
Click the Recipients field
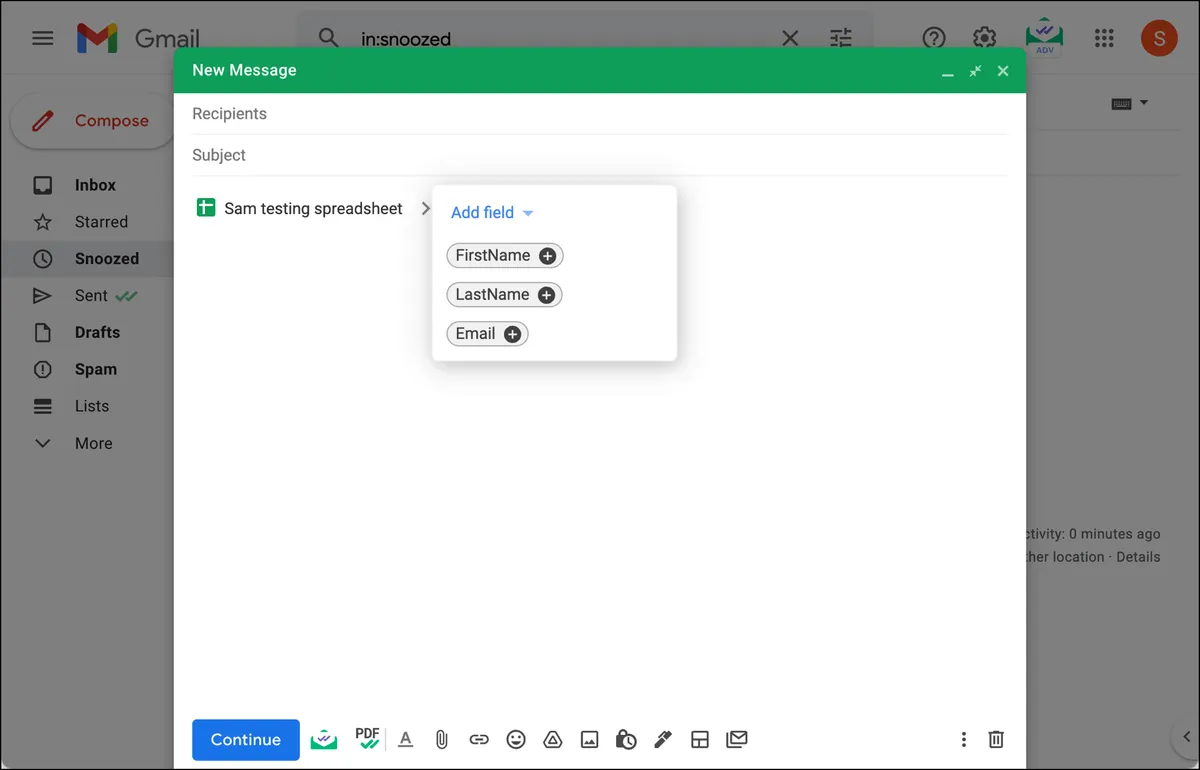[x=599, y=114]
